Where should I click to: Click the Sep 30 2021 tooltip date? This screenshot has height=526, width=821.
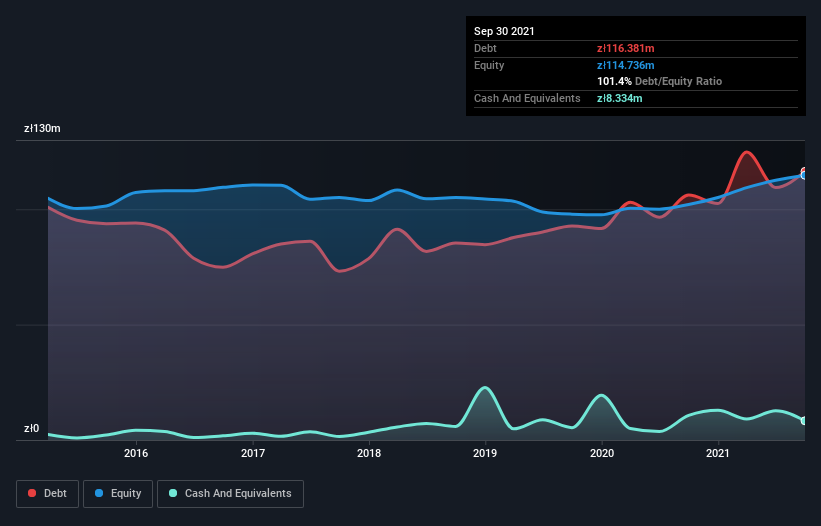pyautogui.click(x=504, y=31)
